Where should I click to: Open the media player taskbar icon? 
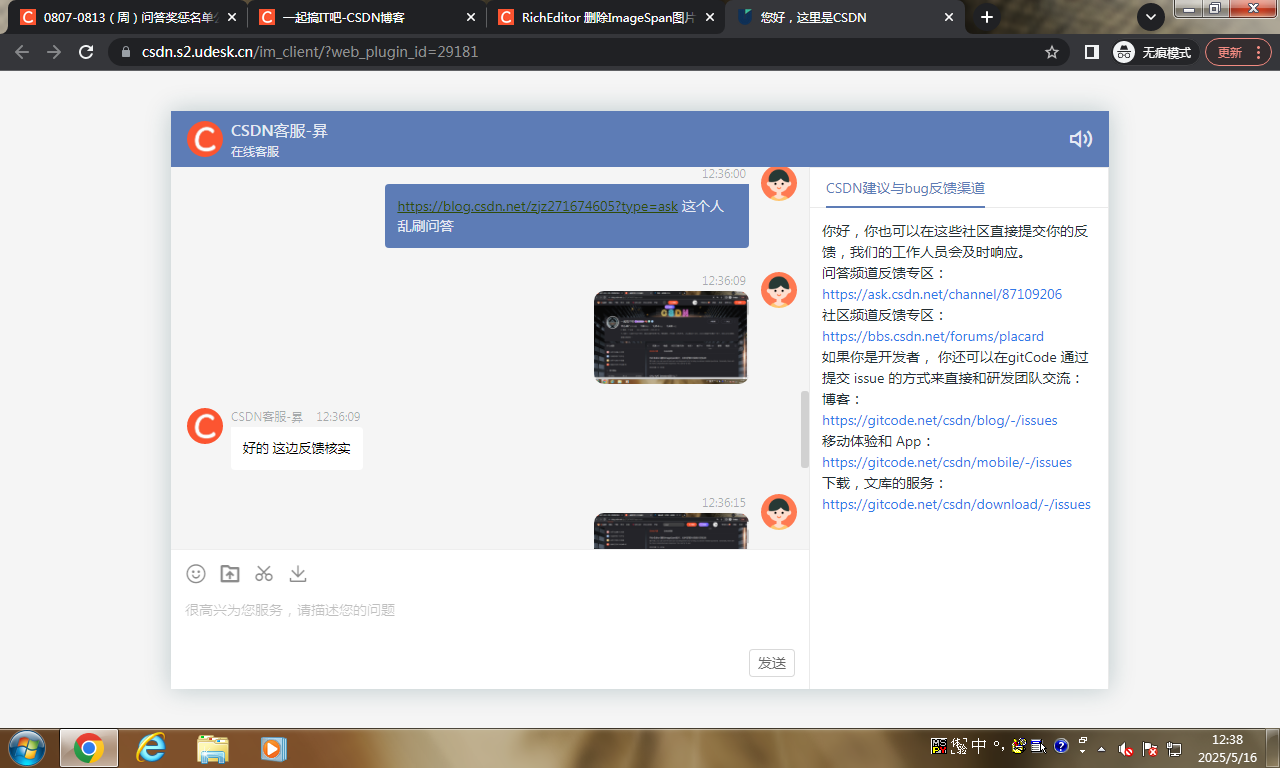274,748
